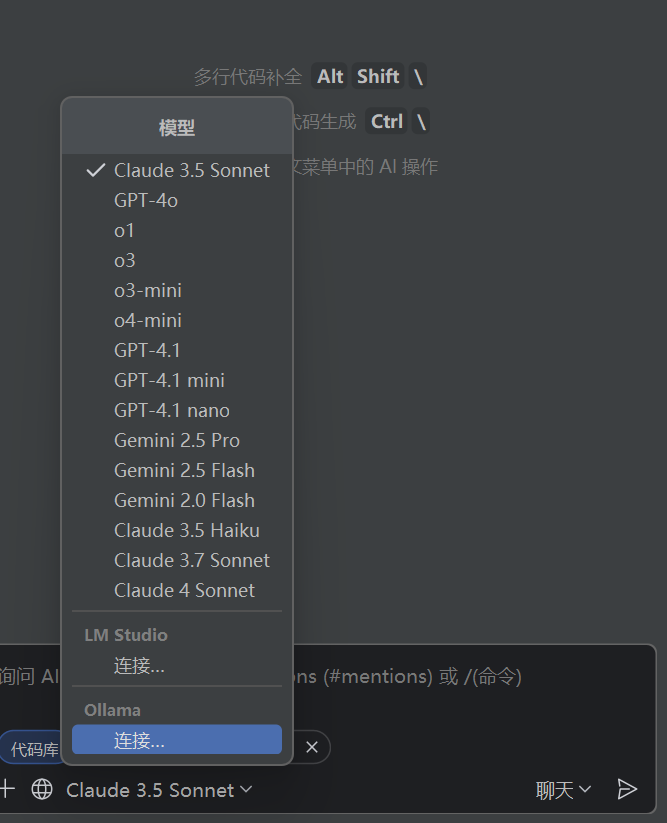
Task: Select Claude 4 Sonnet from the list
Action: 184,591
